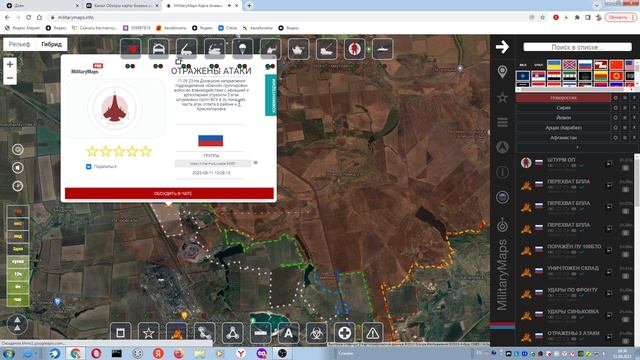The image size is (640, 360).
Task: Open the vertical Комментарии tab
Action: (271, 95)
